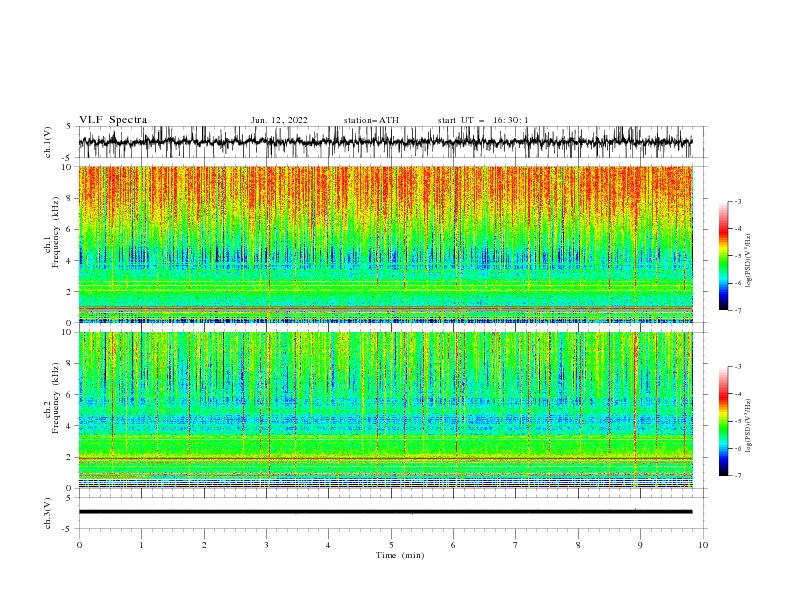
Task: Click the time axis tick label '3'
Action: click(266, 545)
